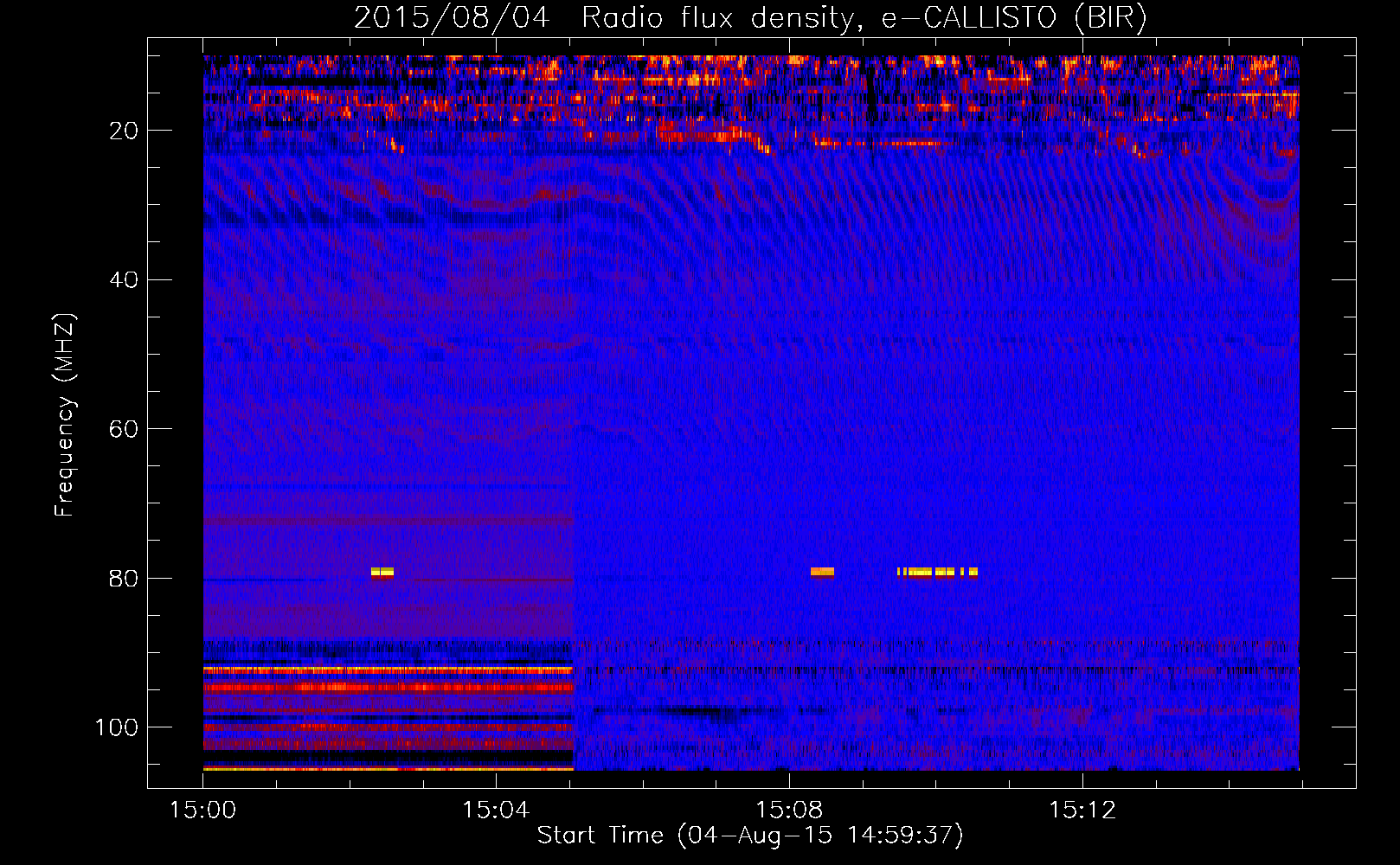
Task: Select the 'Frequency (MHZ)' y-axis label
Action: (65, 414)
